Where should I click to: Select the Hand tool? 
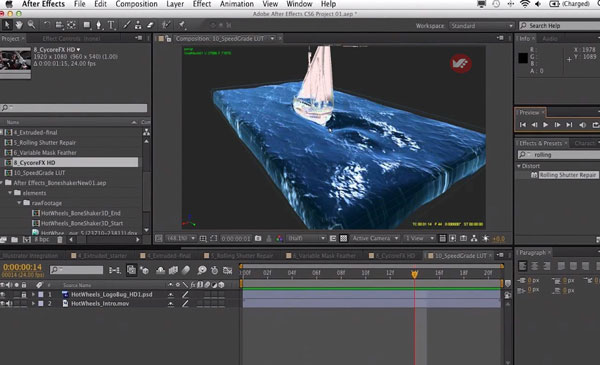click(19, 25)
